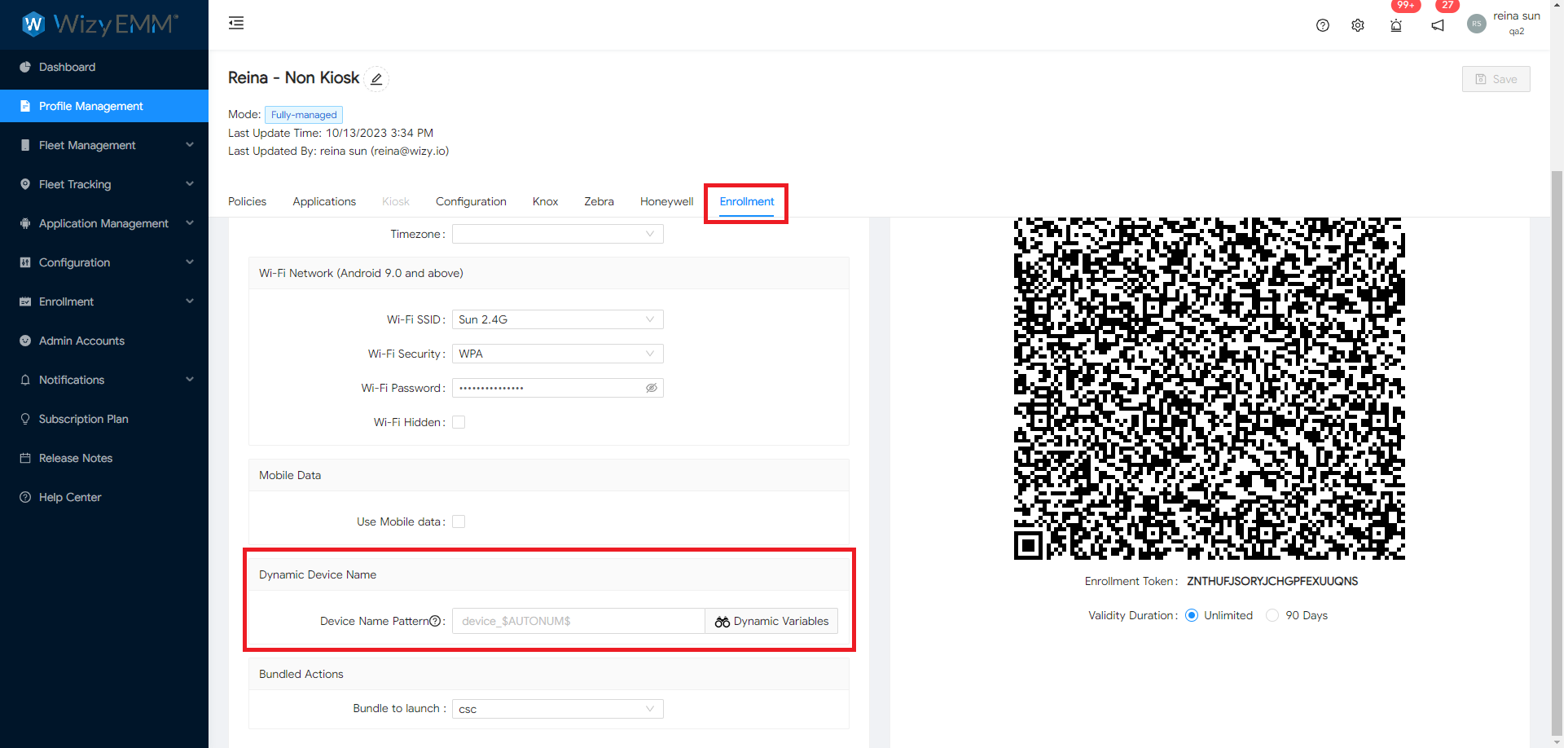The width and height of the screenshot is (1568, 748).
Task: Click the Notifications bell sidebar icon
Action: point(25,380)
